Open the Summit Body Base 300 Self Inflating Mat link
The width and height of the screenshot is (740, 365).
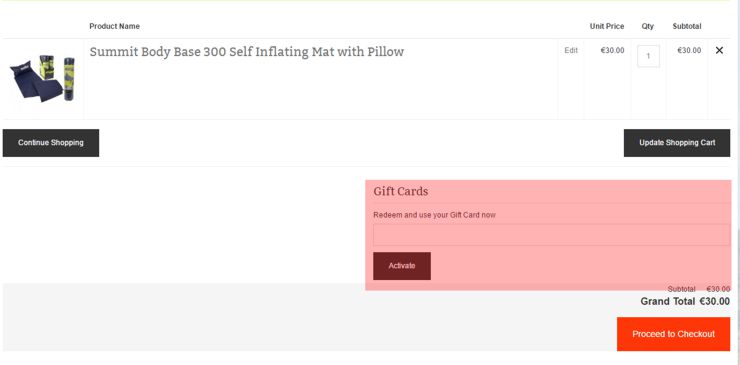coord(246,51)
